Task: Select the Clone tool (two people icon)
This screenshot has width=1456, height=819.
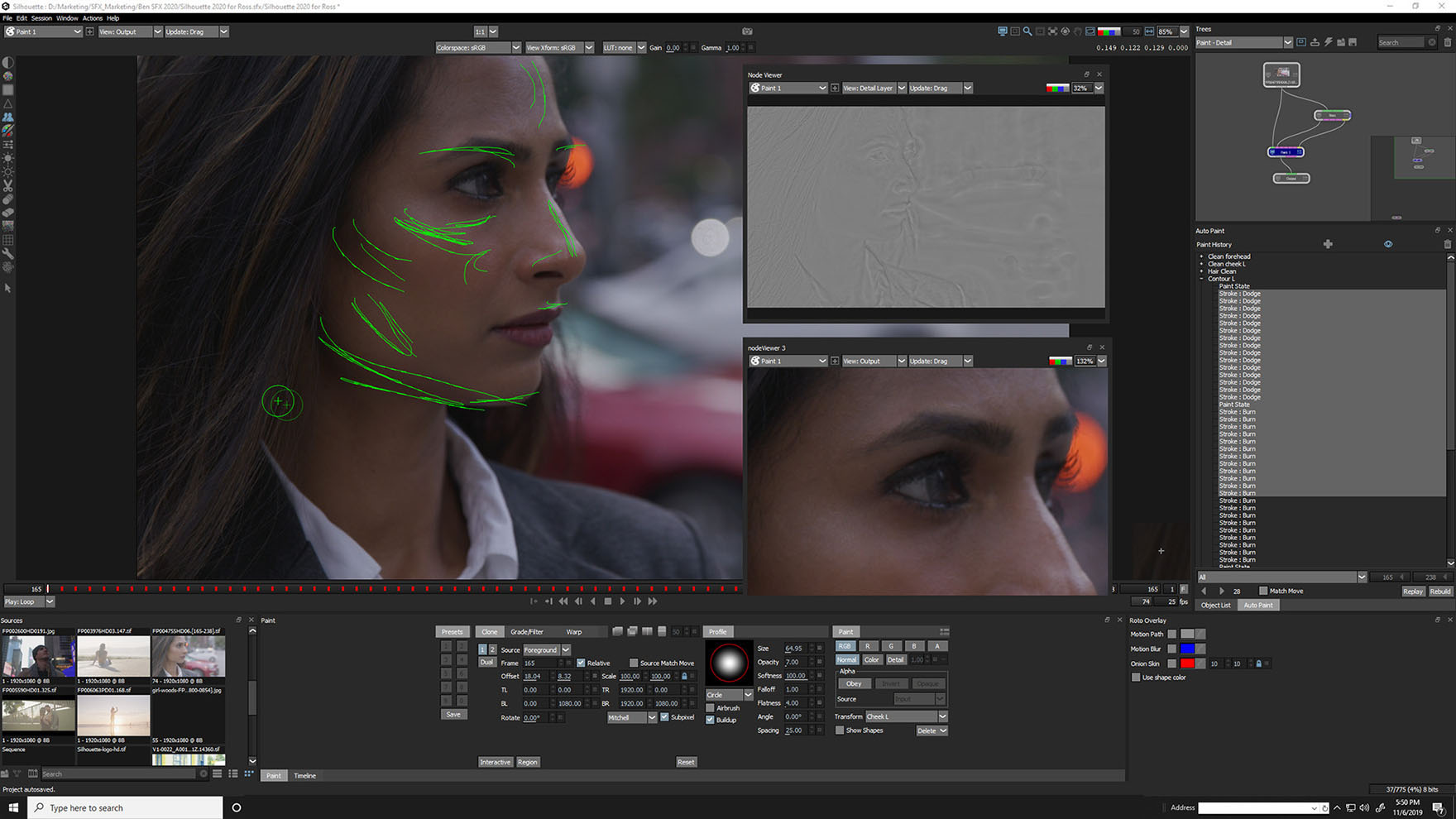Action: click(7, 117)
